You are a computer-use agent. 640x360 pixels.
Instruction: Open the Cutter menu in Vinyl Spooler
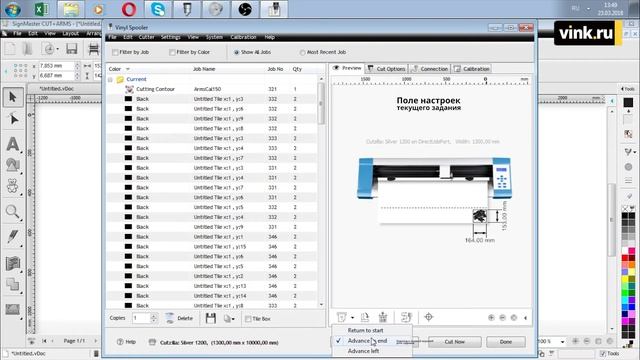point(147,37)
